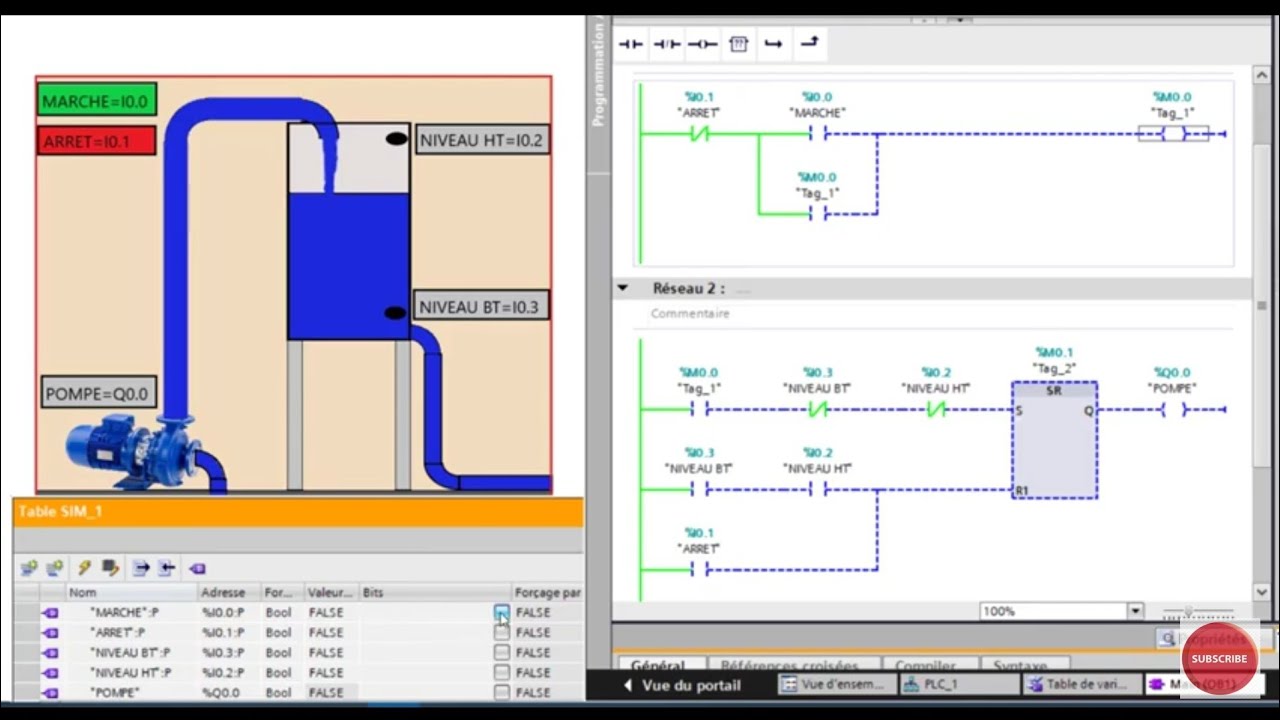Screen dimensions: 1280x720
Task: Click the tag icon of the NIVEAU HT row
Action: point(50,672)
